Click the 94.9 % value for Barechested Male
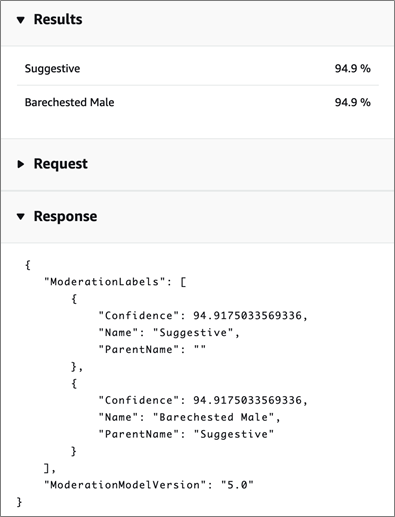395x517 pixels. click(x=353, y=102)
